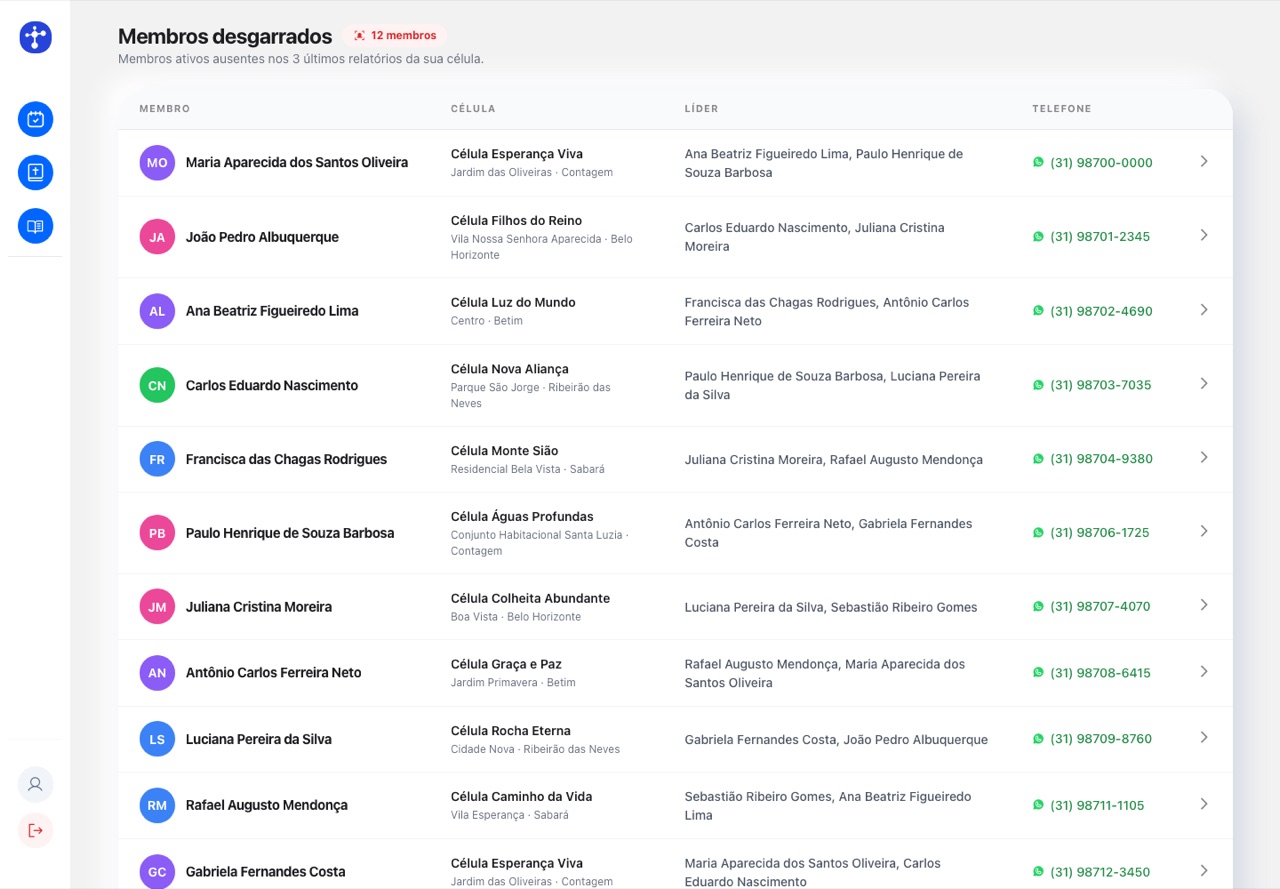Open Antônio Carlos Ferreira Neto row chevron
The width and height of the screenshot is (1280, 889).
pos(1204,672)
